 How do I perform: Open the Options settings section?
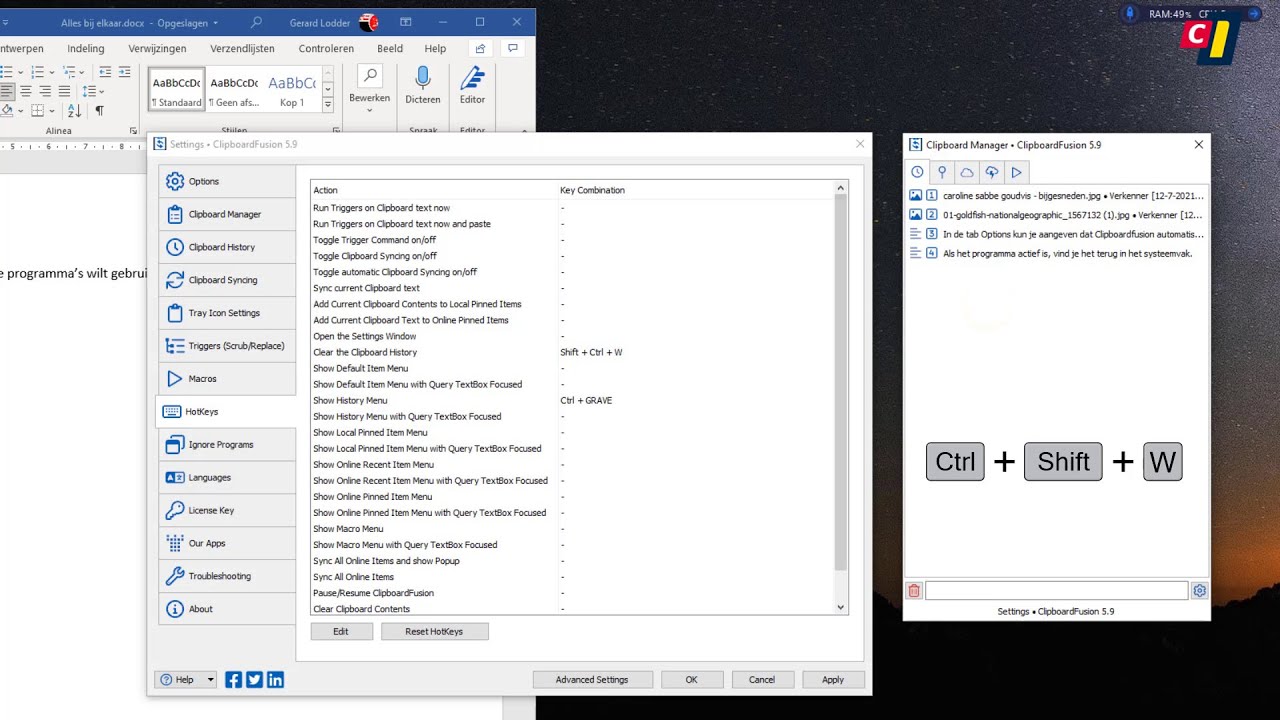[x=227, y=181]
